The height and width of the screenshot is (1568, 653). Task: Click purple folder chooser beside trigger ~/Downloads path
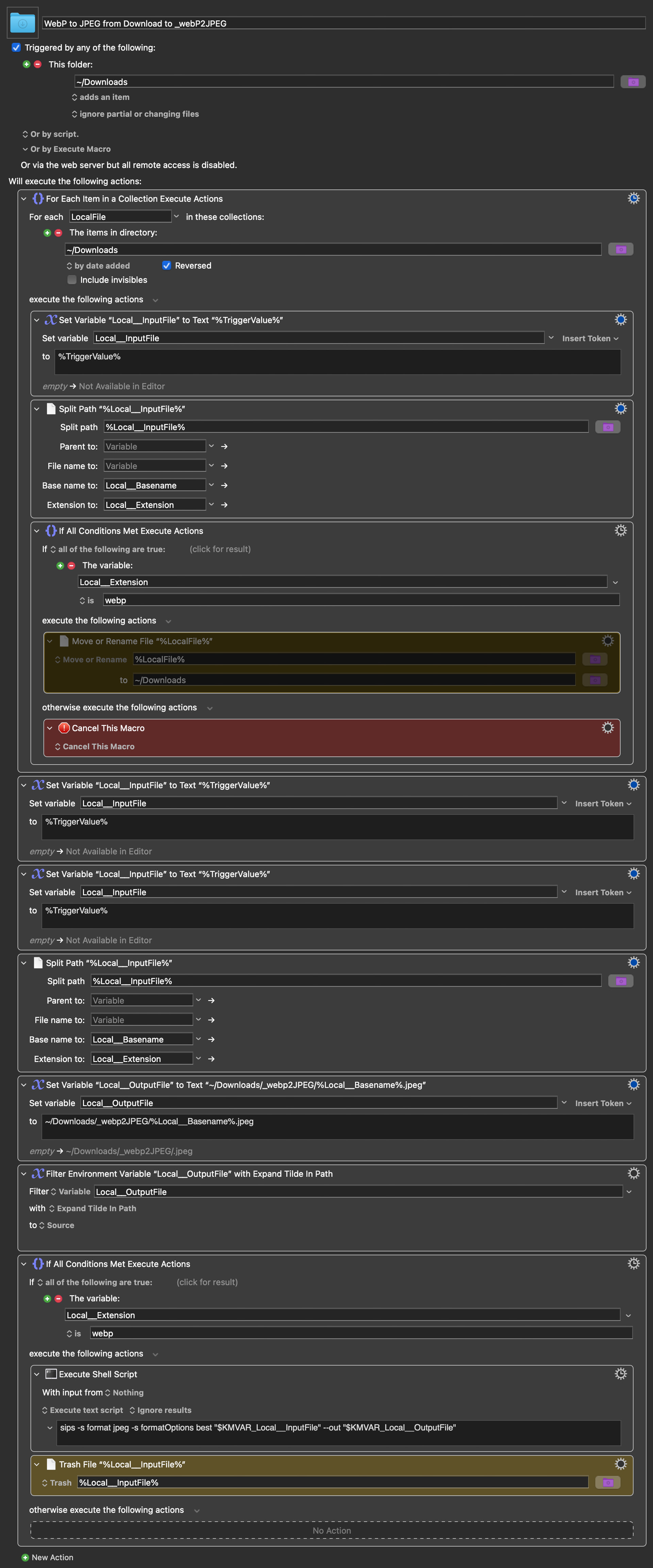[633, 82]
